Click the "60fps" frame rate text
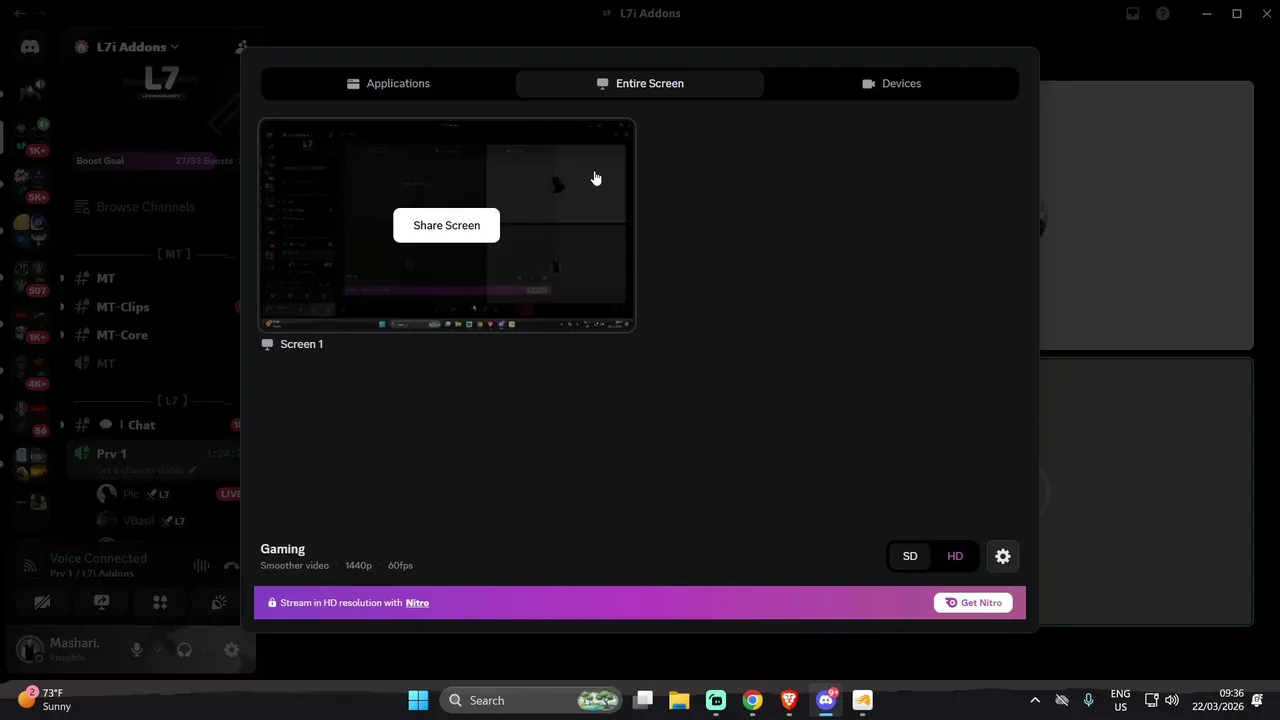 [400, 566]
